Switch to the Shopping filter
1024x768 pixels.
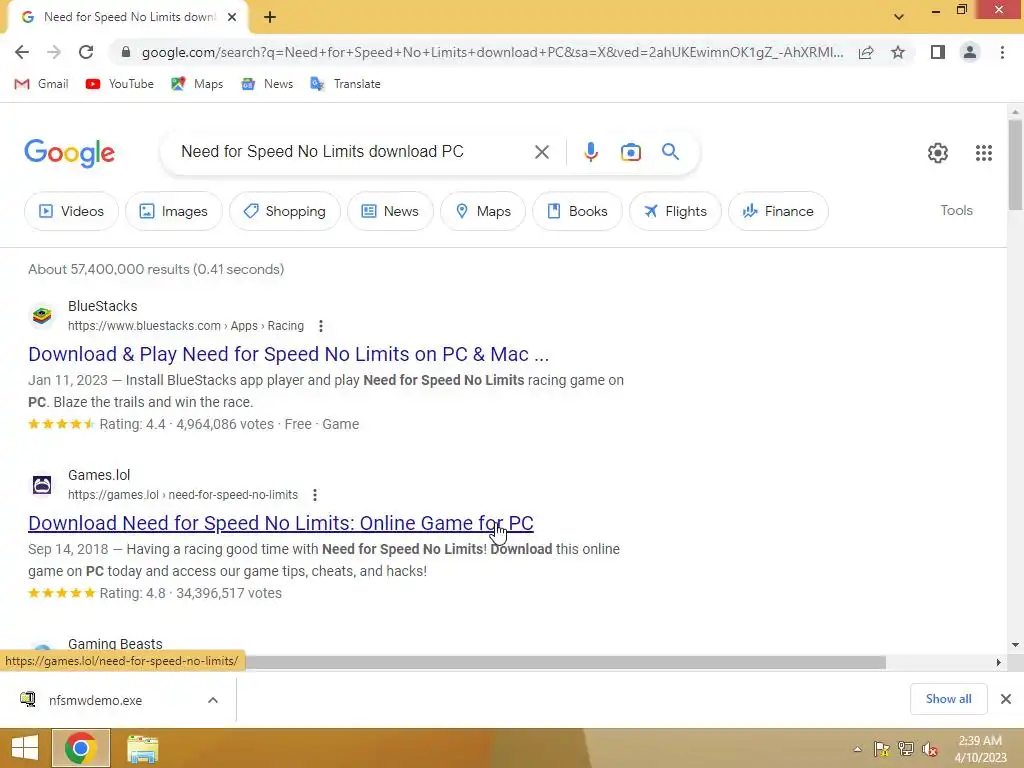tap(285, 211)
